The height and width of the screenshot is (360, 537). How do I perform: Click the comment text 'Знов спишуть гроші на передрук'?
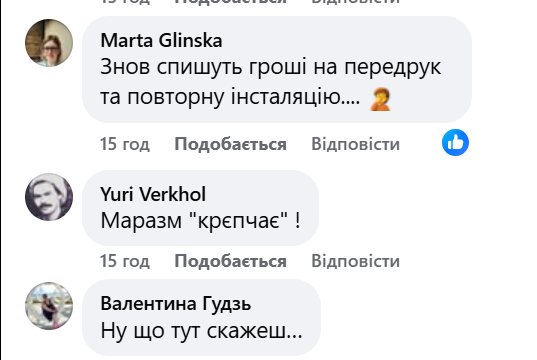pyautogui.click(x=271, y=67)
